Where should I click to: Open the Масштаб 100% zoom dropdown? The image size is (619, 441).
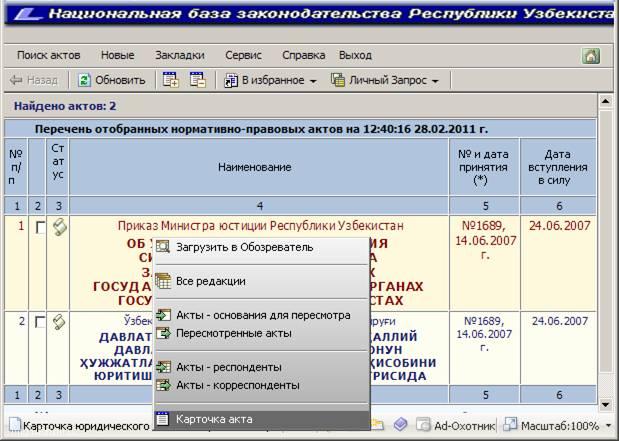point(607,426)
